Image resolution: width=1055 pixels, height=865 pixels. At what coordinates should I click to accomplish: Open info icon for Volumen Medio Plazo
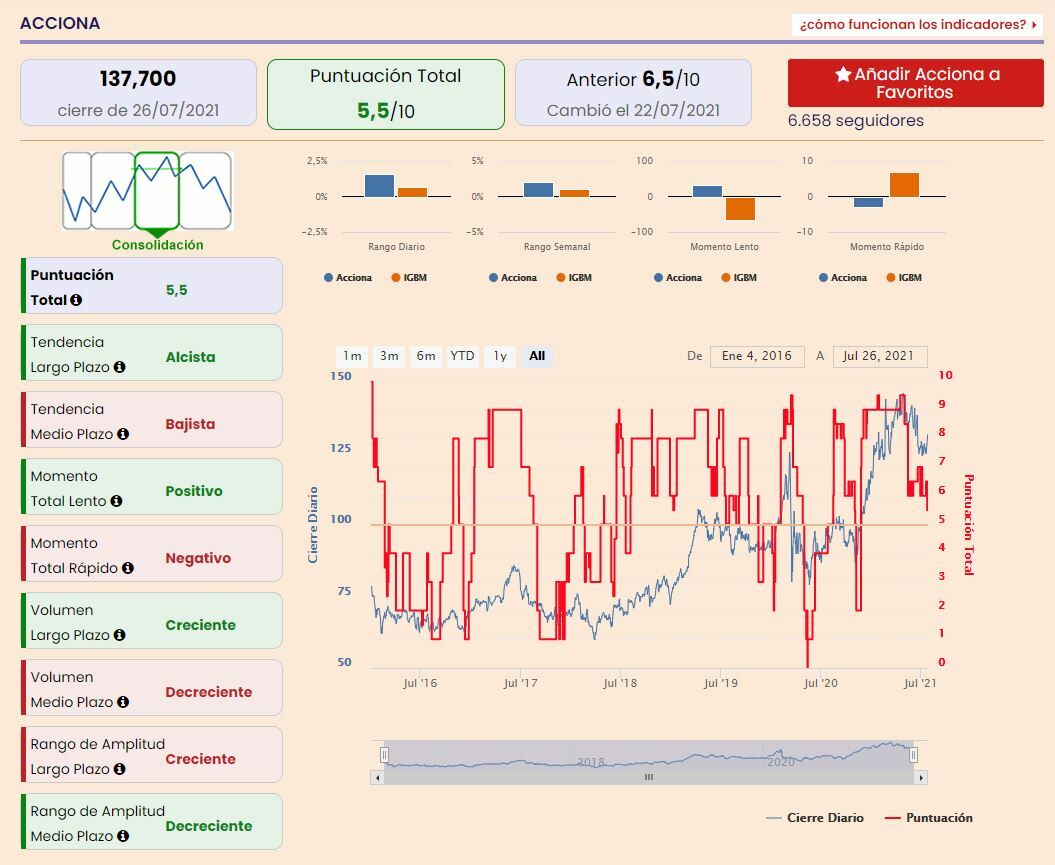click(122, 702)
